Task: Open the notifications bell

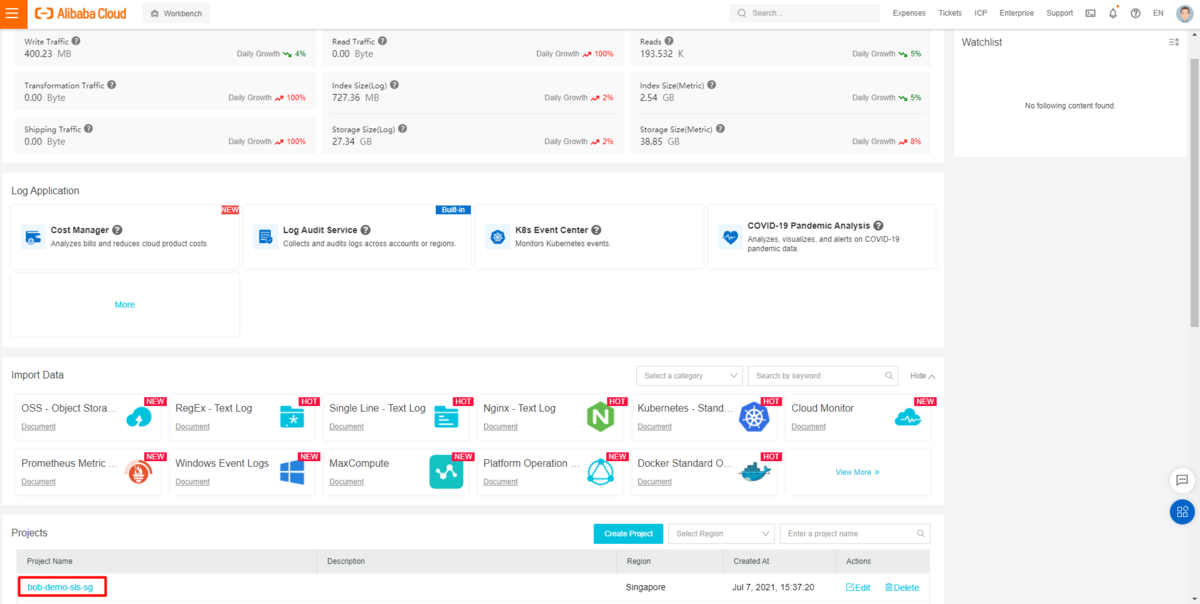Action: pyautogui.click(x=1113, y=13)
